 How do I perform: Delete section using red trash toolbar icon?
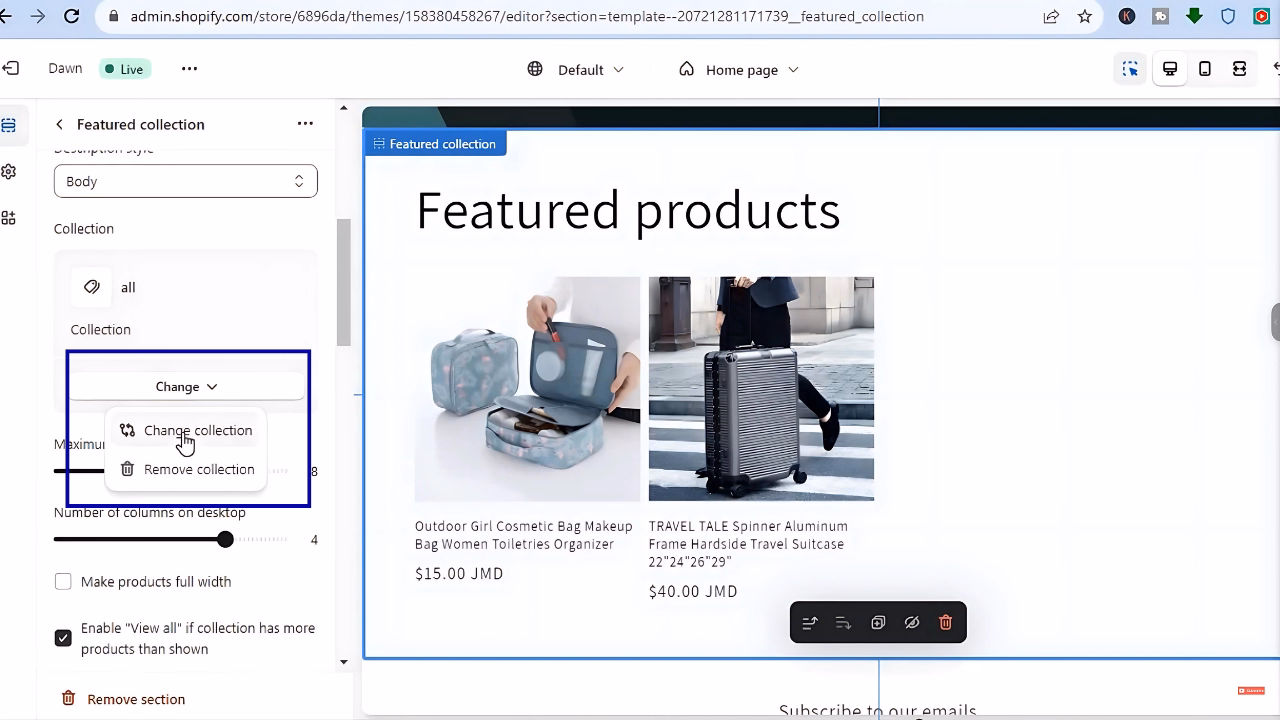[x=946, y=622]
